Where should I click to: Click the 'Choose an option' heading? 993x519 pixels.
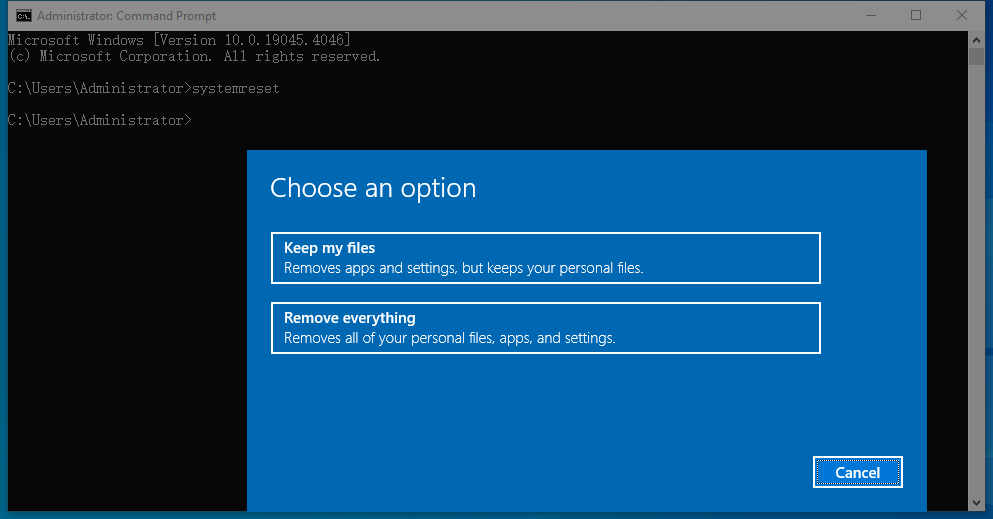373,188
